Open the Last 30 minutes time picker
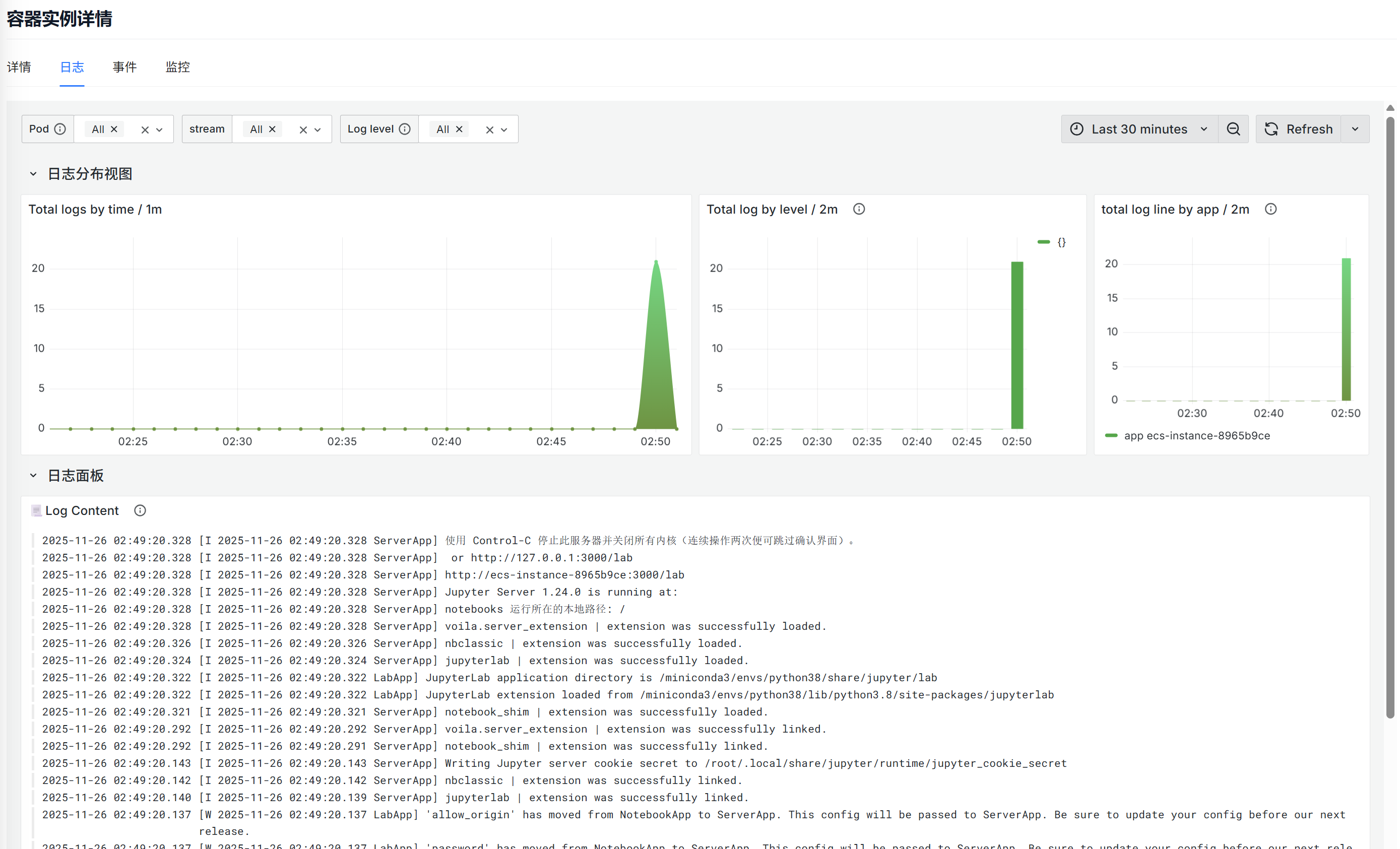Image resolution: width=1400 pixels, height=849 pixels. pos(1139,129)
